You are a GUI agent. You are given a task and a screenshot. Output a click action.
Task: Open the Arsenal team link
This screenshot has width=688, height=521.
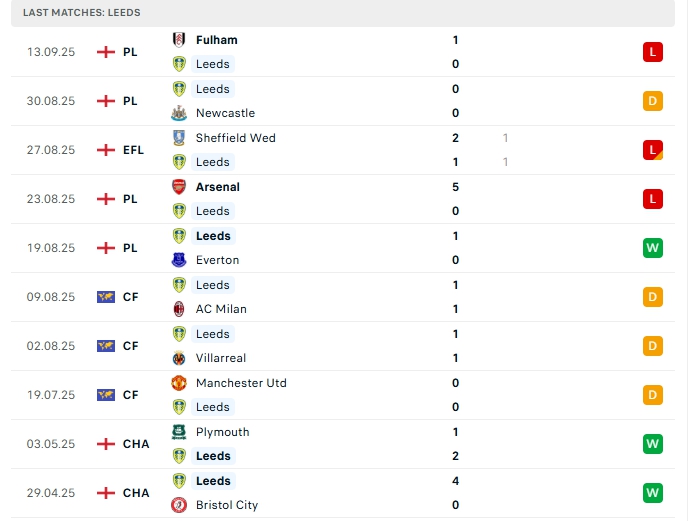[217, 187]
